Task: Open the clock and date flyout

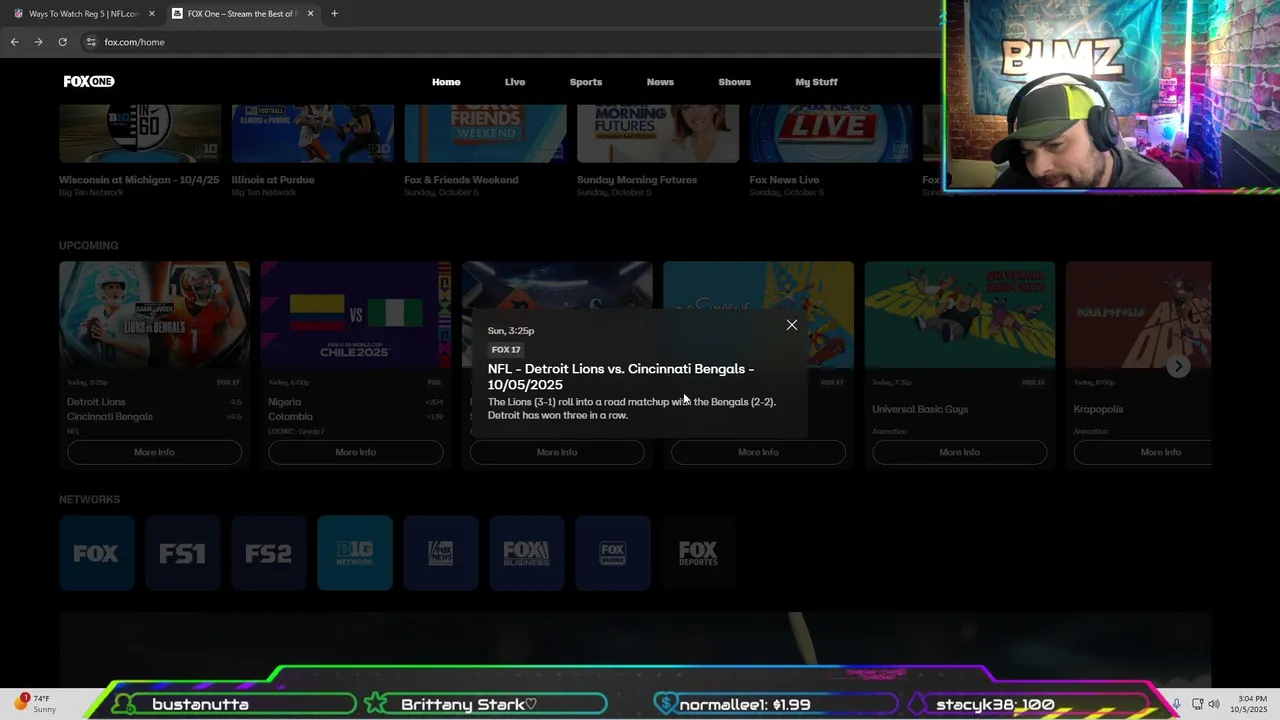Action: coord(1251,704)
